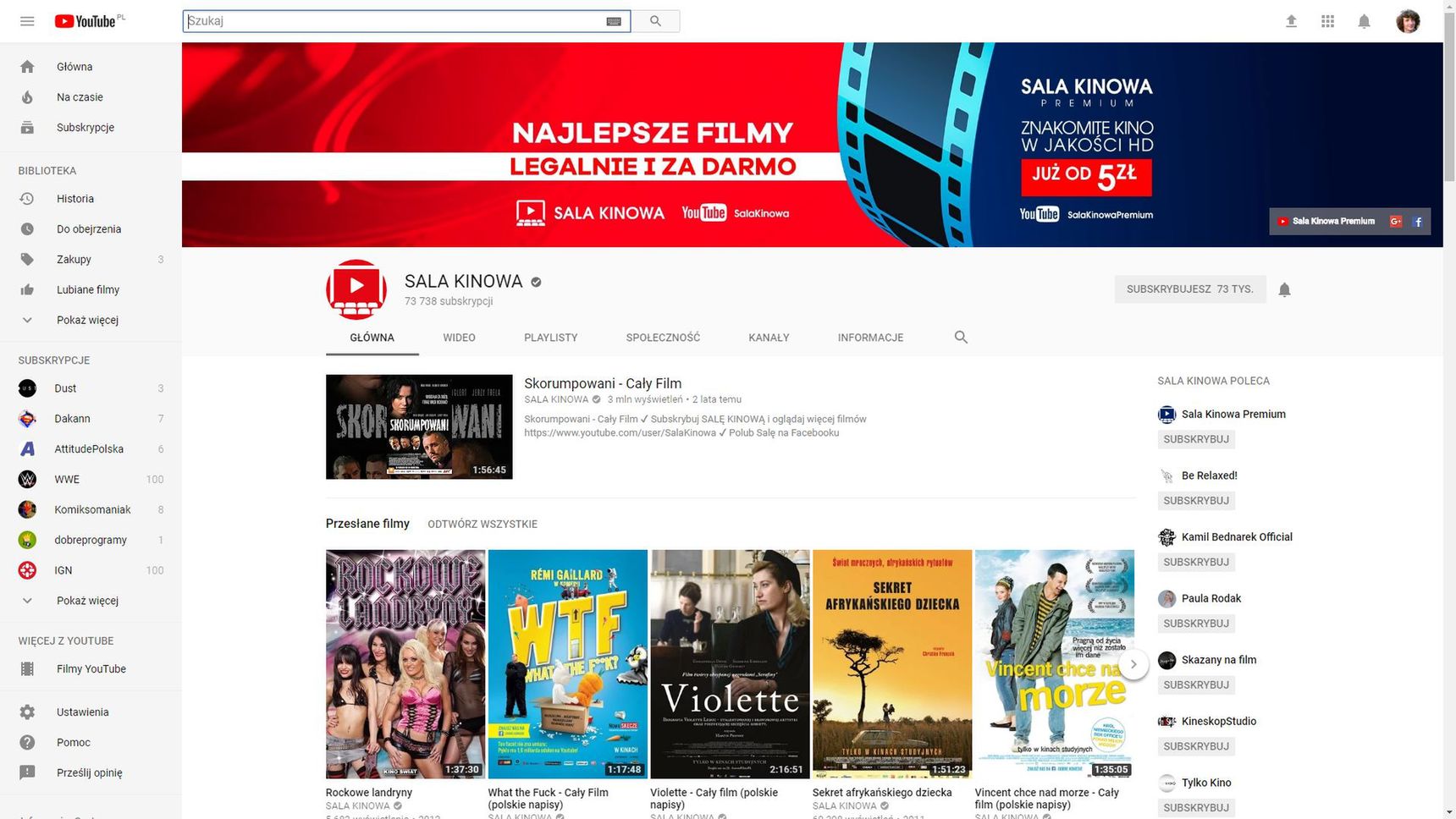Open Violette movie thumbnail
1456x819 pixels.
pos(730,664)
